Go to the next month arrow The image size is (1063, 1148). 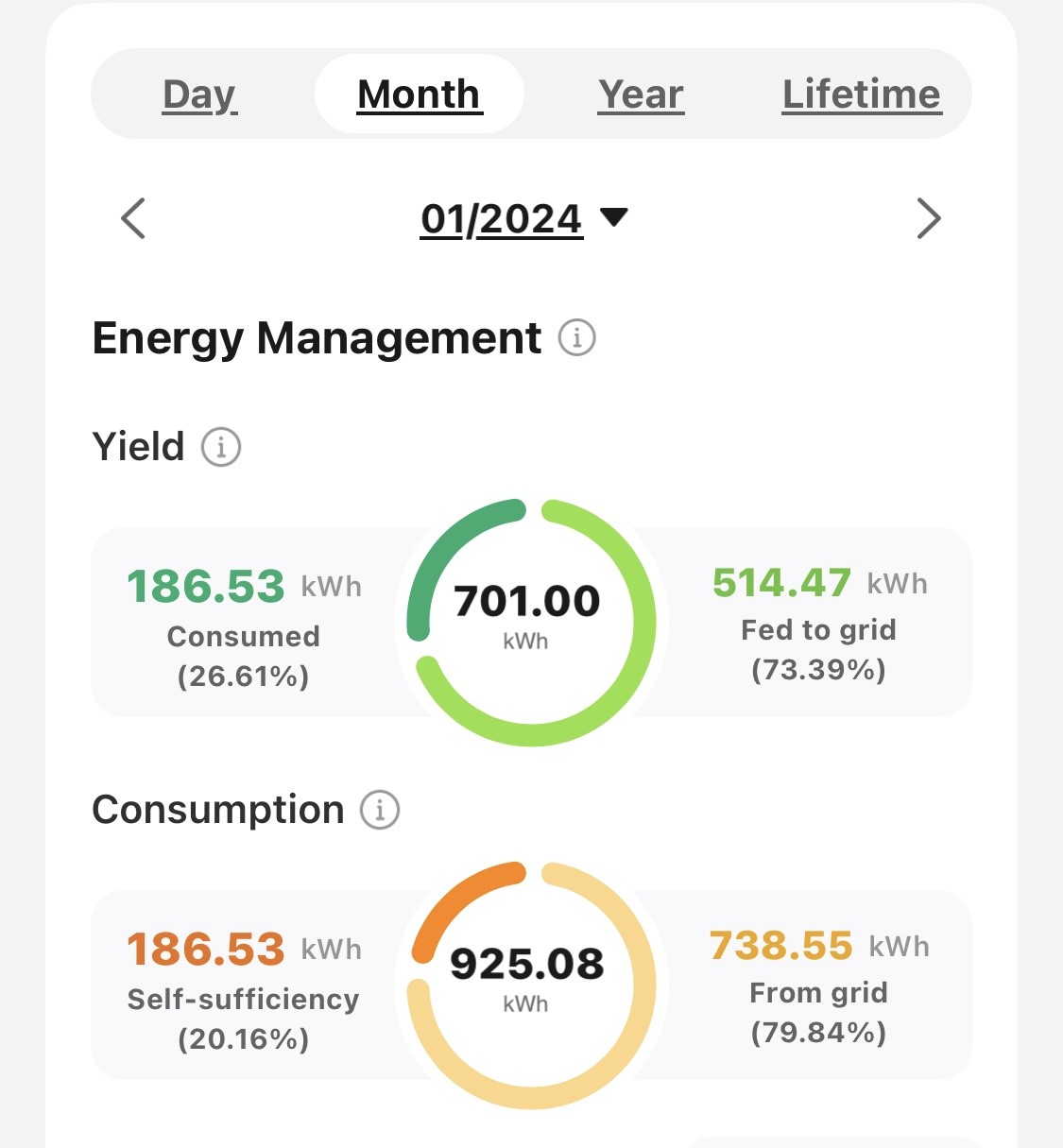click(x=929, y=219)
